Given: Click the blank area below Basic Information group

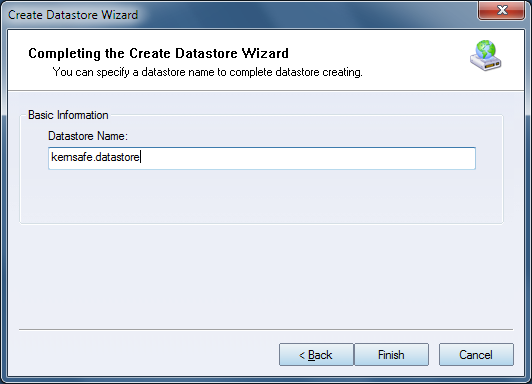Looking at the screenshot, I should (261, 275).
